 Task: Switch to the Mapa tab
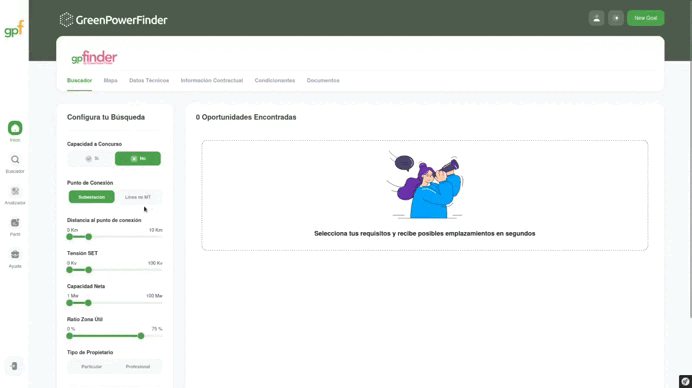(x=110, y=80)
